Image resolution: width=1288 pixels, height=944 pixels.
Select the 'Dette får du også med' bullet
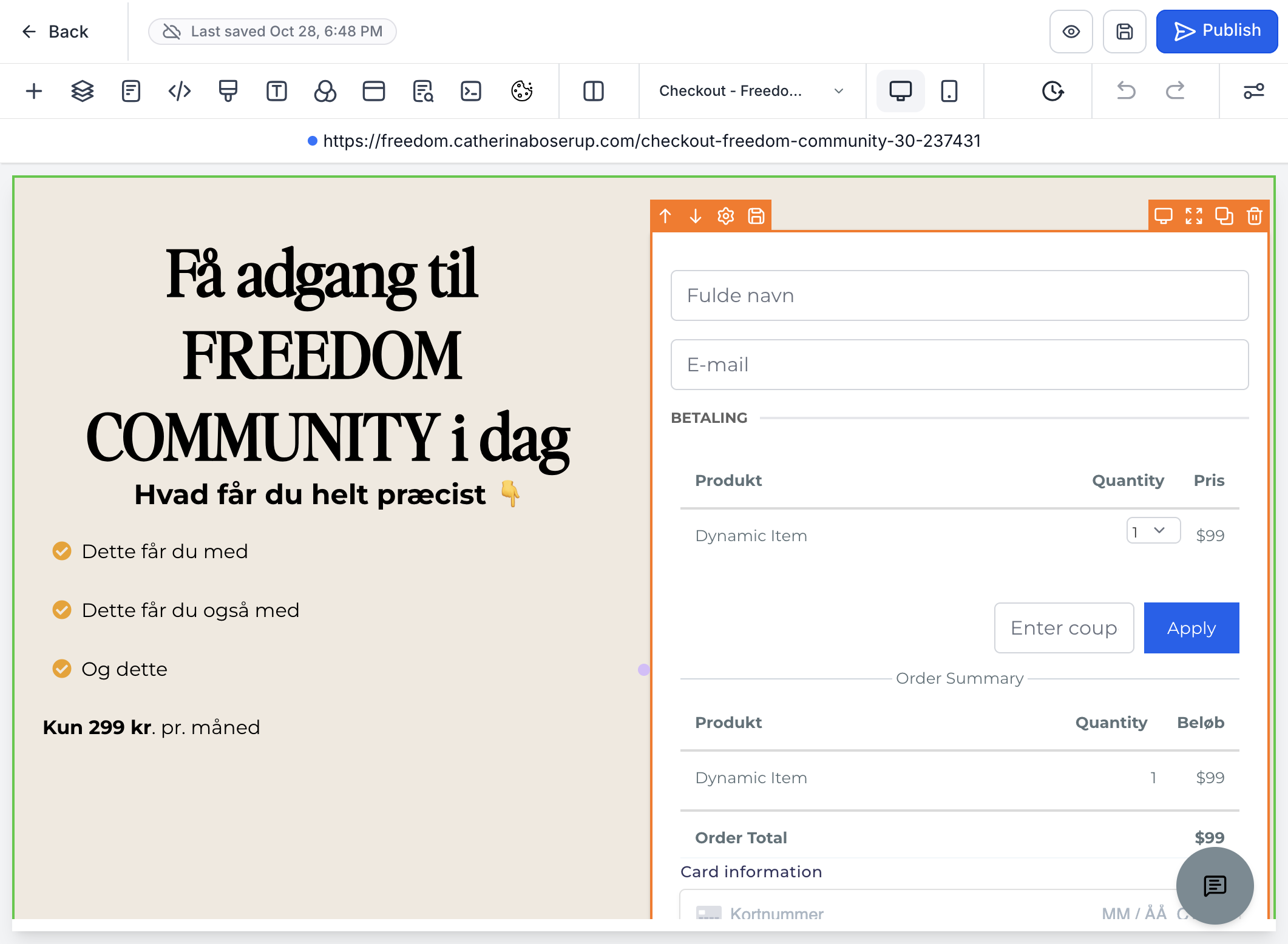click(x=190, y=610)
